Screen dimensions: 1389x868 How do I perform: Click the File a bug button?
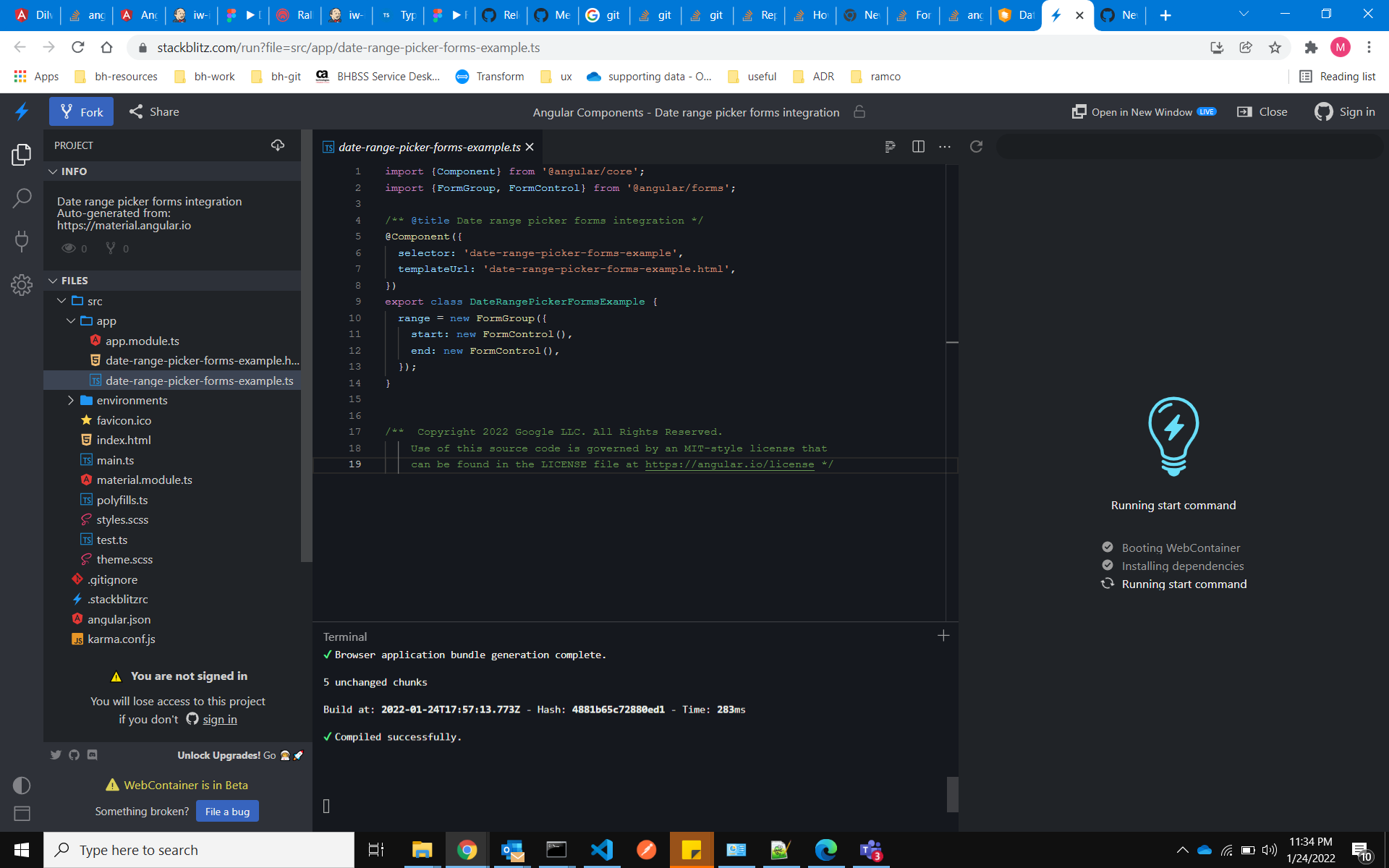[x=227, y=811]
